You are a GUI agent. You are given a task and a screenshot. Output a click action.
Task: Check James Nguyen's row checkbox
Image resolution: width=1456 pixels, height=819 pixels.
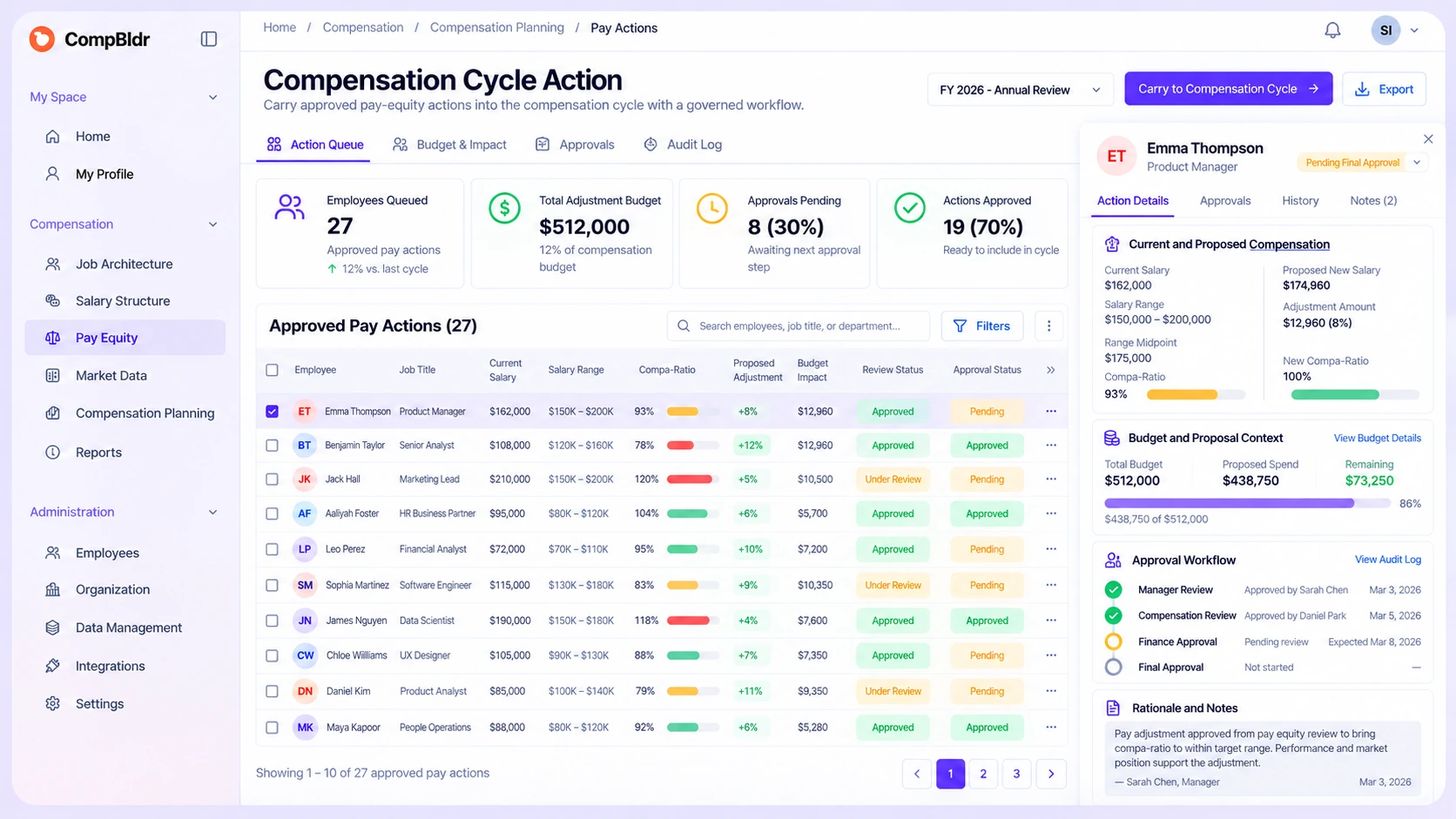point(272,621)
